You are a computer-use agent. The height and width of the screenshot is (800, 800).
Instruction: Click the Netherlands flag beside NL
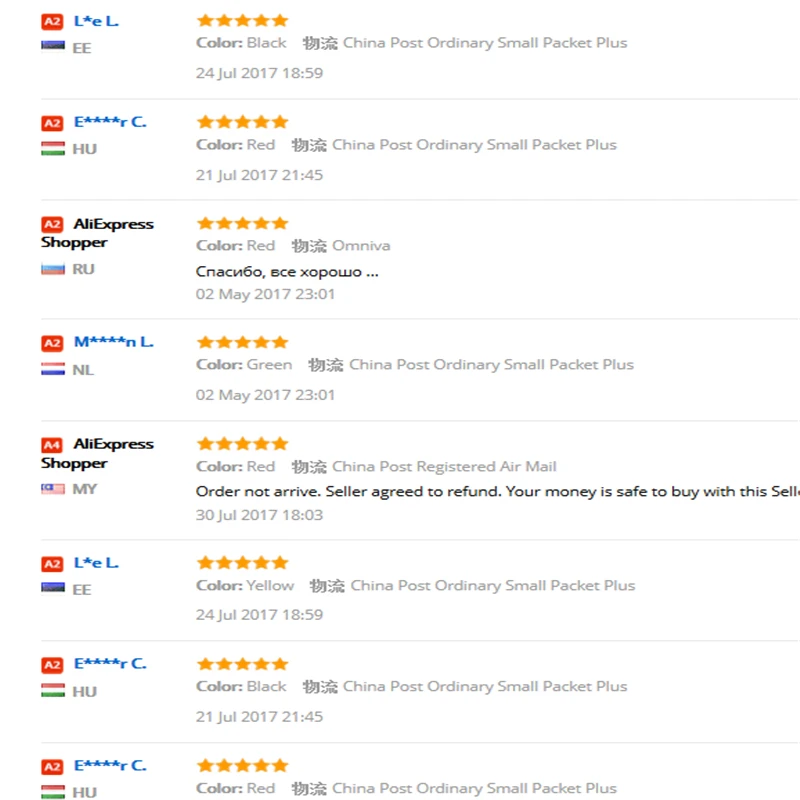point(53,369)
